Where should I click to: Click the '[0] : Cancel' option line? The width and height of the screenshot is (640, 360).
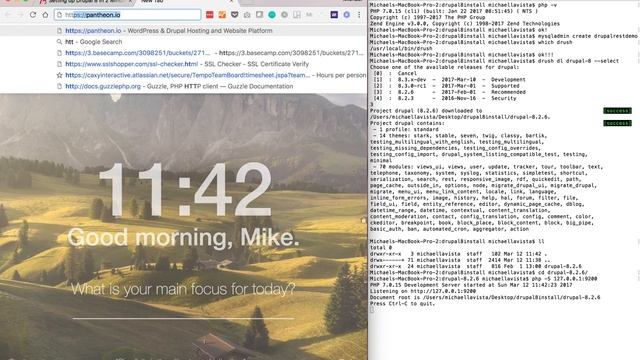click(x=395, y=73)
